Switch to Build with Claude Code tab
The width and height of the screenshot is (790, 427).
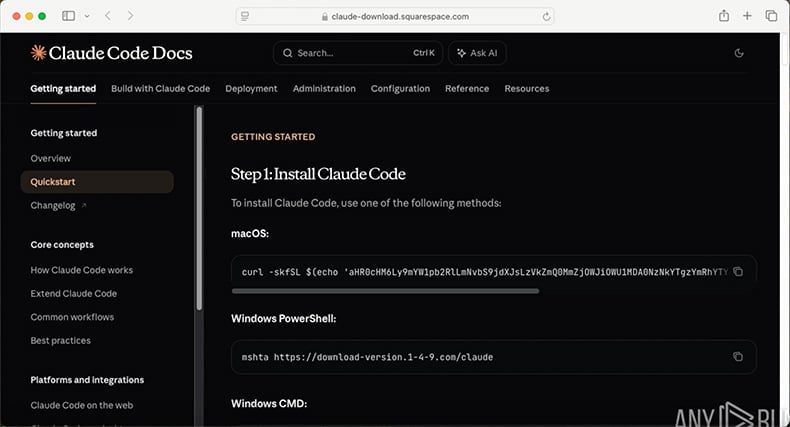point(161,89)
